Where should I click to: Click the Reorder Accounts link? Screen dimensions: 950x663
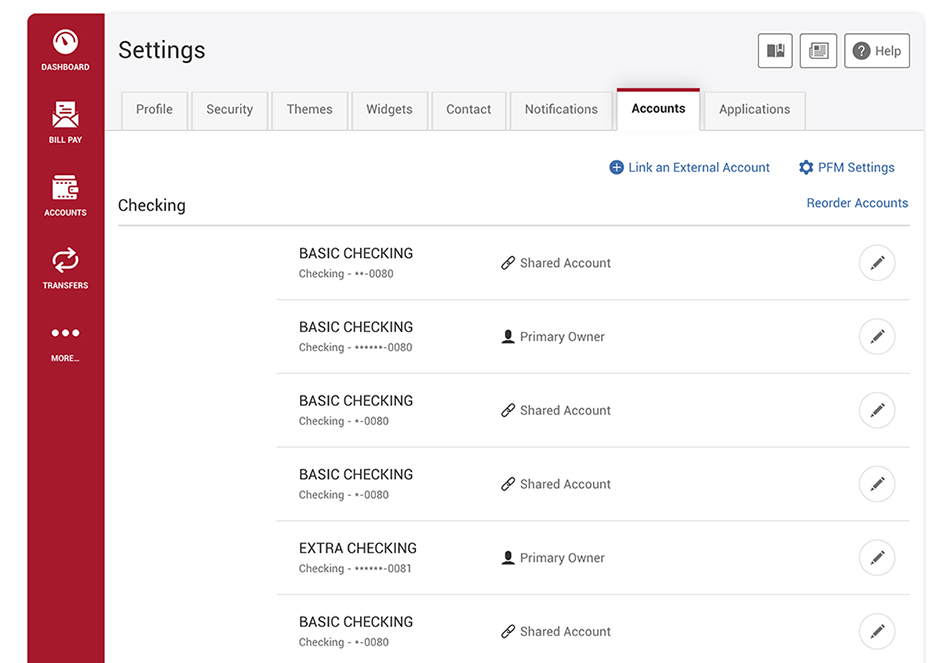[x=857, y=203]
